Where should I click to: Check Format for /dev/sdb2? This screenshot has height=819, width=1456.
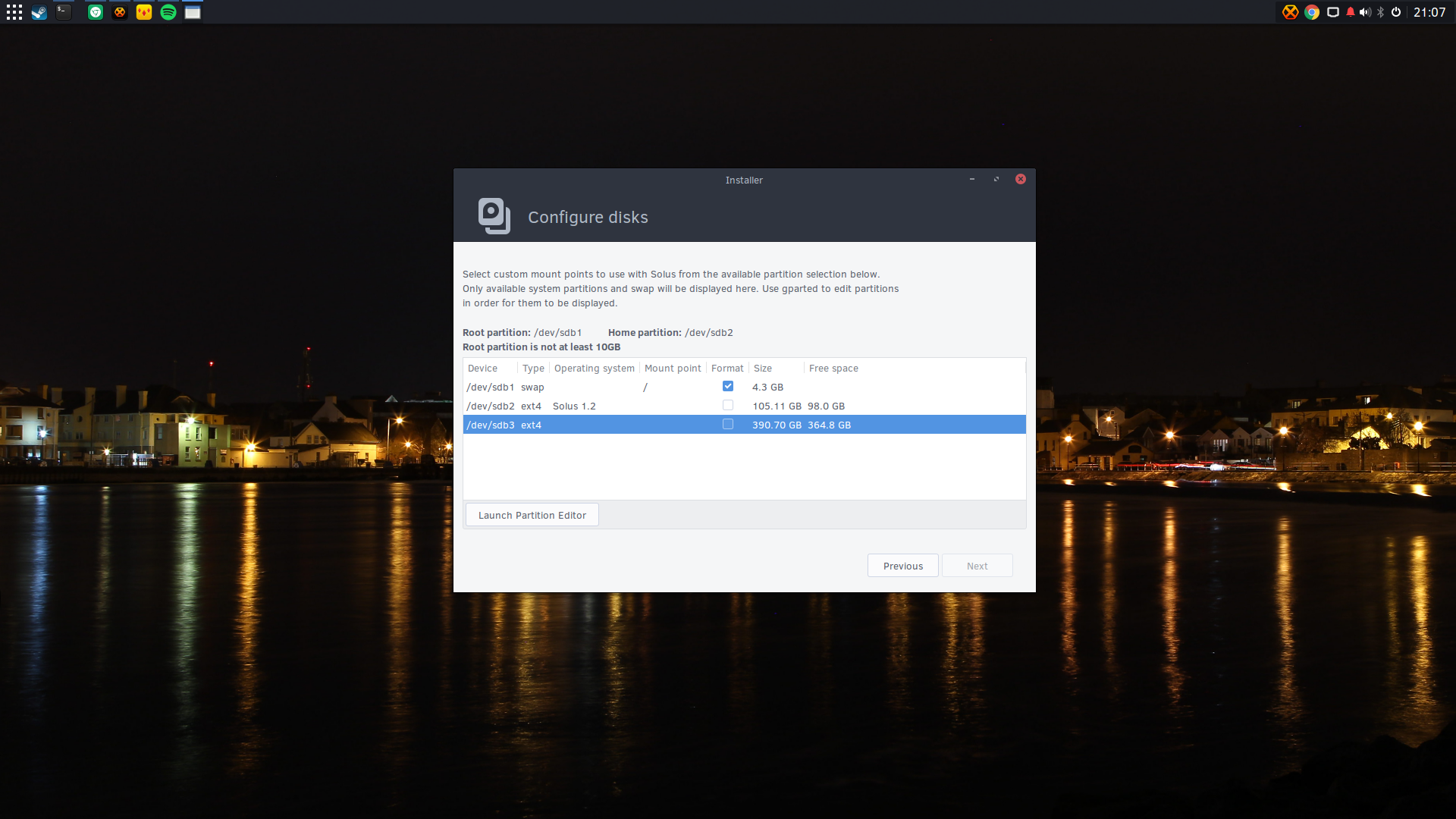pyautogui.click(x=728, y=405)
